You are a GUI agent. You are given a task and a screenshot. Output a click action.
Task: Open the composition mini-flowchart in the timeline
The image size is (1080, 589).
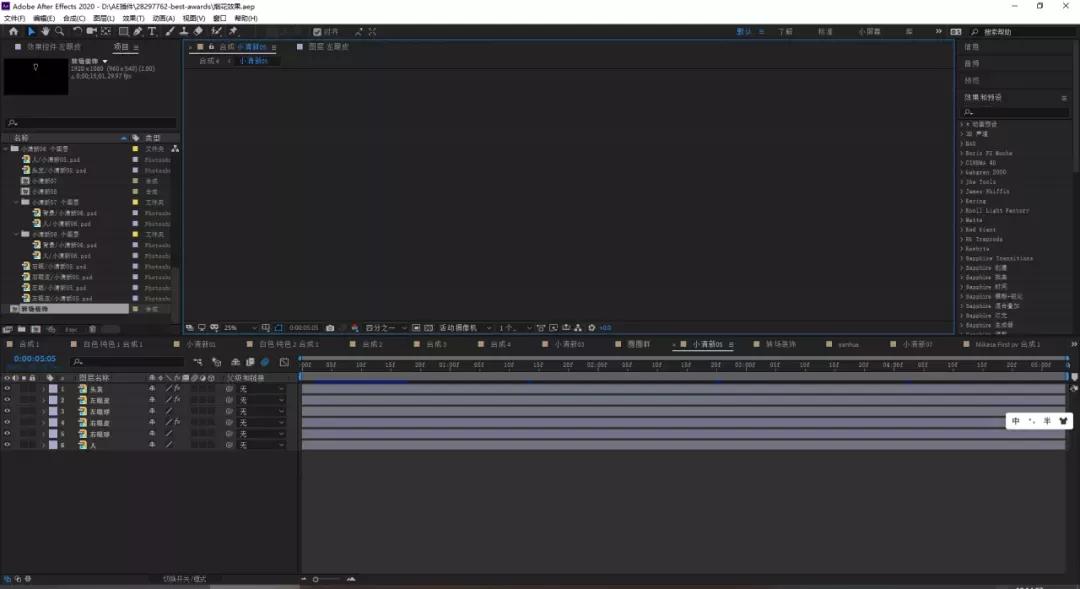tap(198, 362)
